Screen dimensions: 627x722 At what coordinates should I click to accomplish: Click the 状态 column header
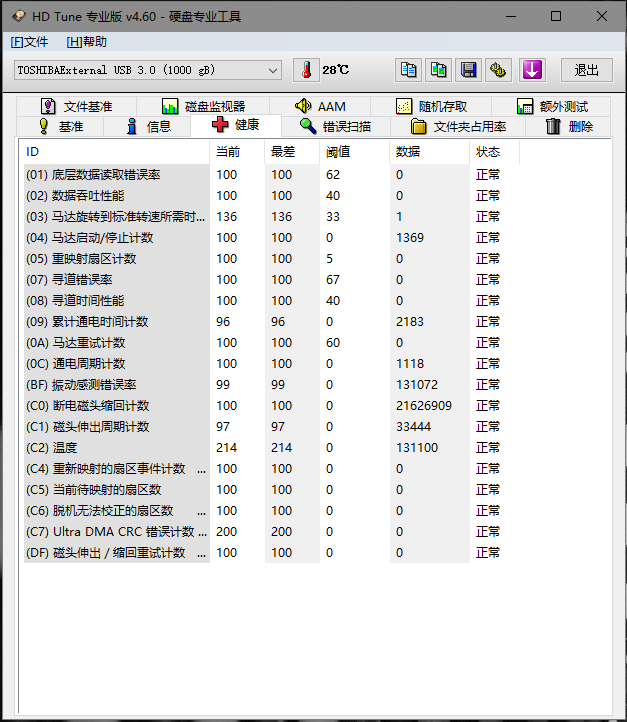click(x=495, y=152)
